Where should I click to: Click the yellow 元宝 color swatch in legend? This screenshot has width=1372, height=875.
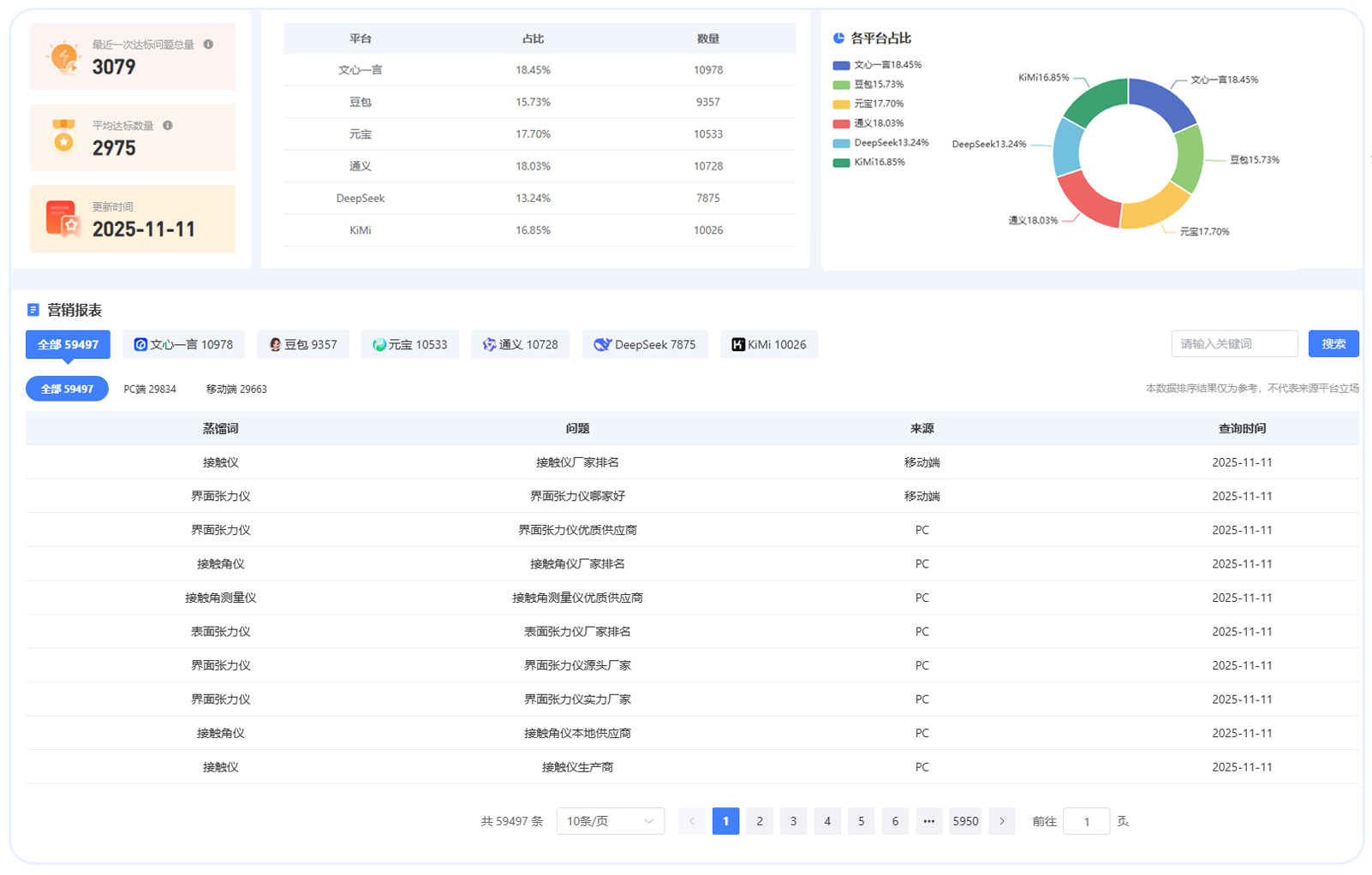[841, 104]
